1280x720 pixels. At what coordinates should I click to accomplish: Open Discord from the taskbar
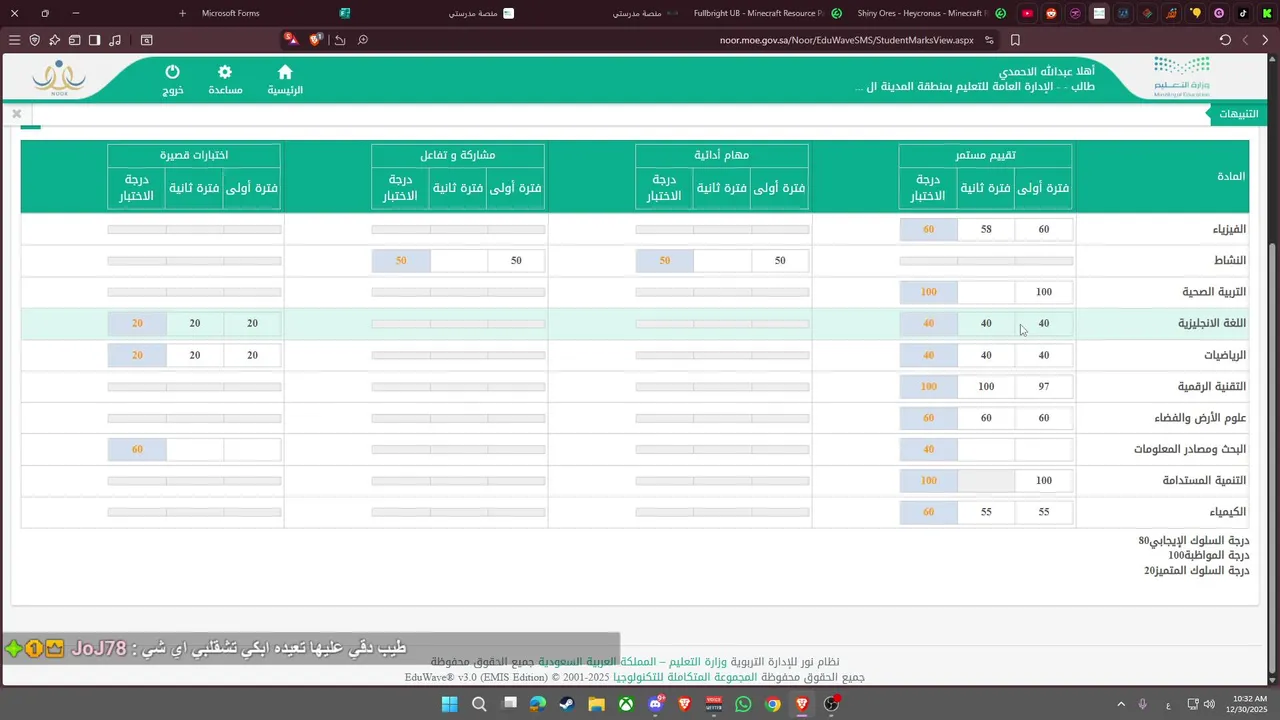click(x=656, y=704)
